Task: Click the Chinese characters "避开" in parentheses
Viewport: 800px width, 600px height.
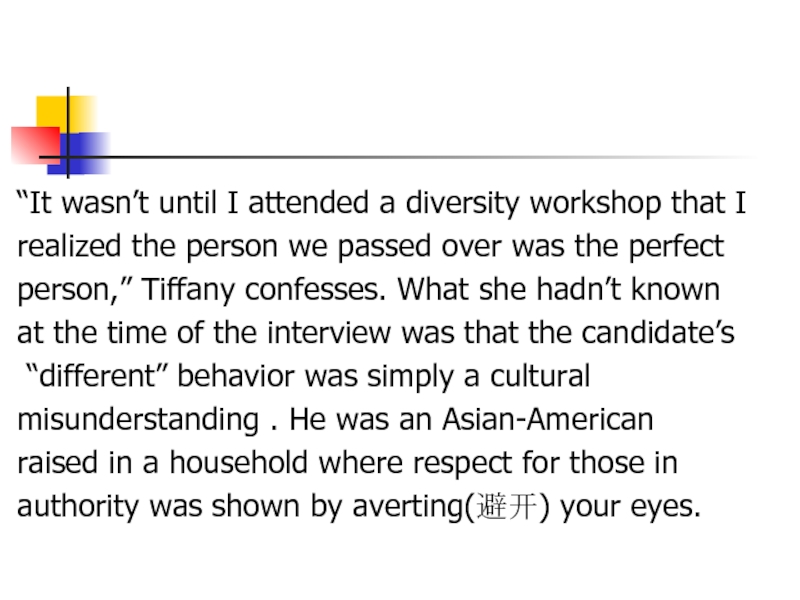Action: 508,506
